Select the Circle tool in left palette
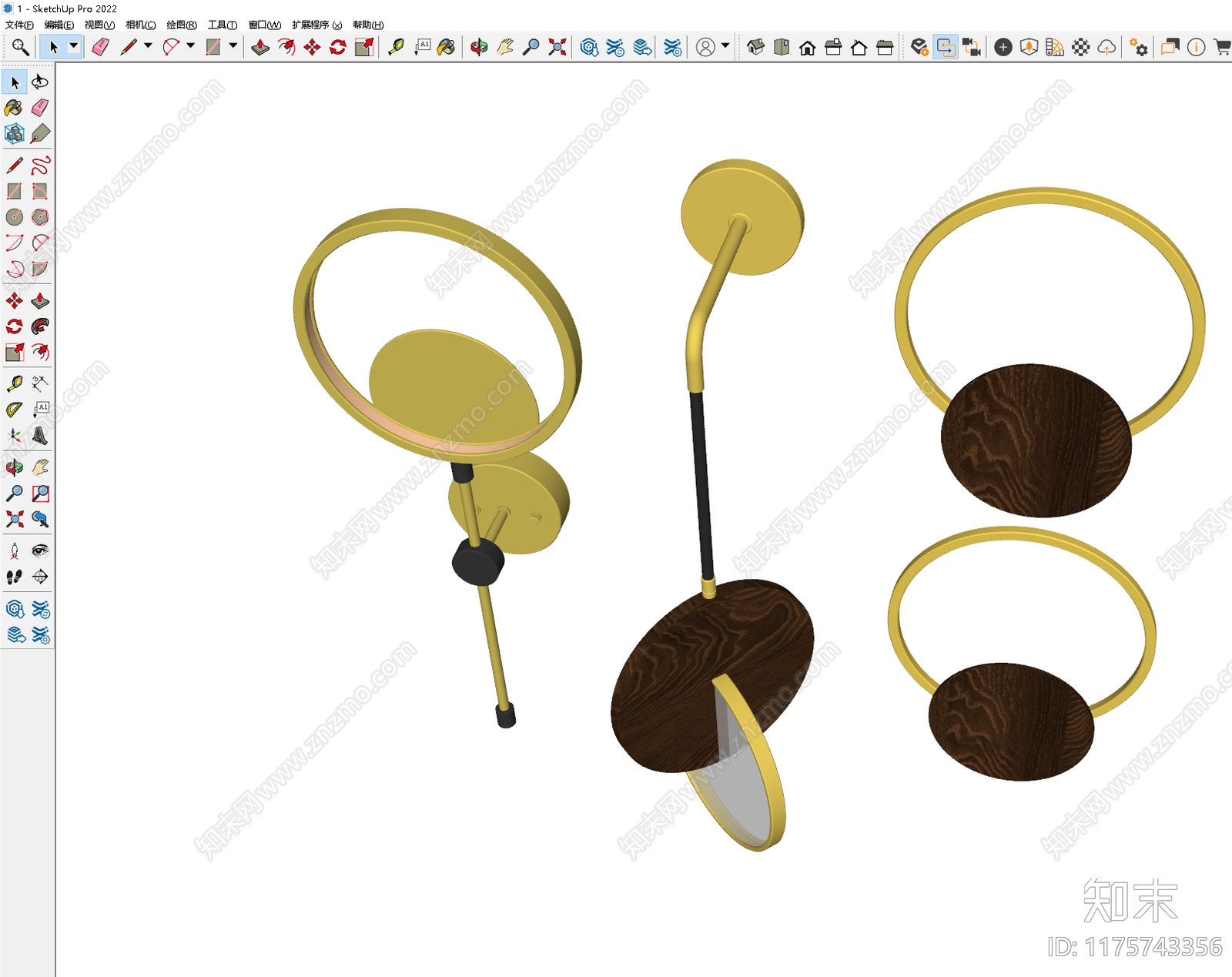This screenshot has height=977, width=1232. (x=15, y=217)
